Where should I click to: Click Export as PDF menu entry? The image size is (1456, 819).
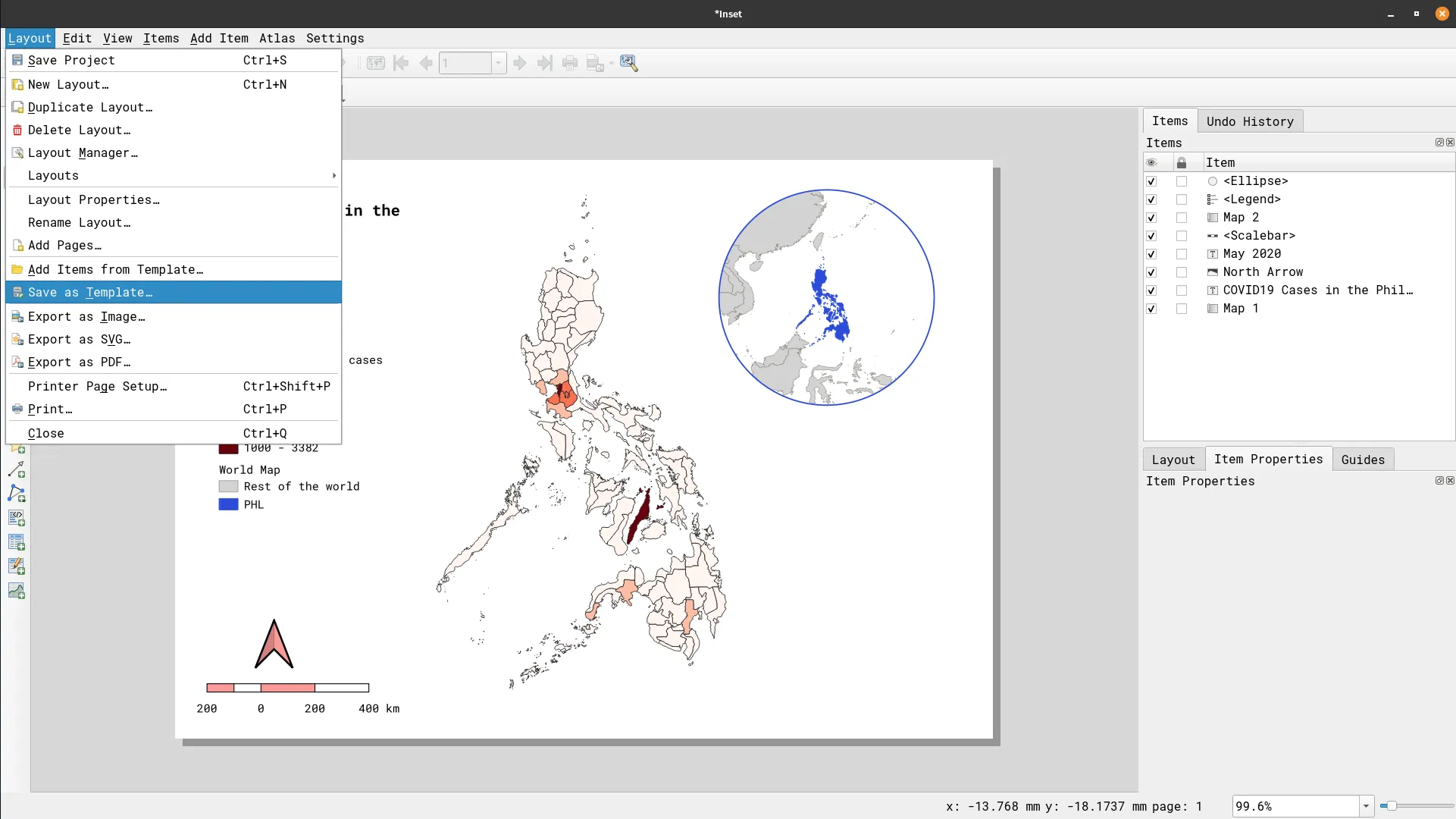(79, 362)
